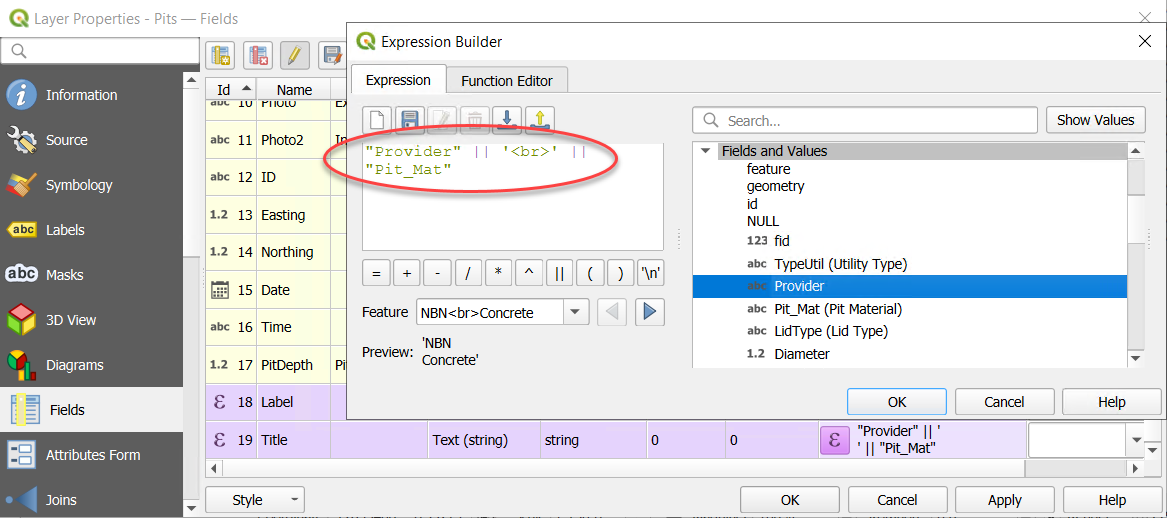The image size is (1167, 518).
Task: Click Cancel in Layer Properties window
Action: pos(897,500)
